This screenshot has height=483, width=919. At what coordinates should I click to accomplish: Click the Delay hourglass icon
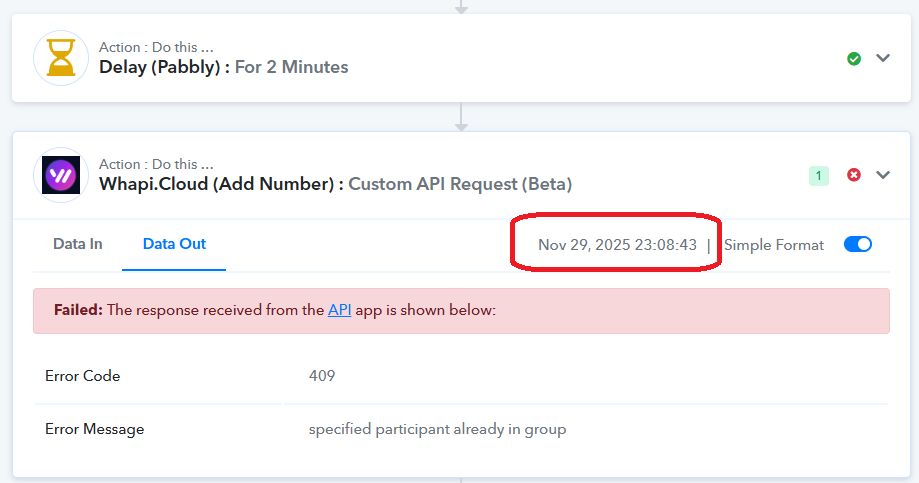pos(62,58)
